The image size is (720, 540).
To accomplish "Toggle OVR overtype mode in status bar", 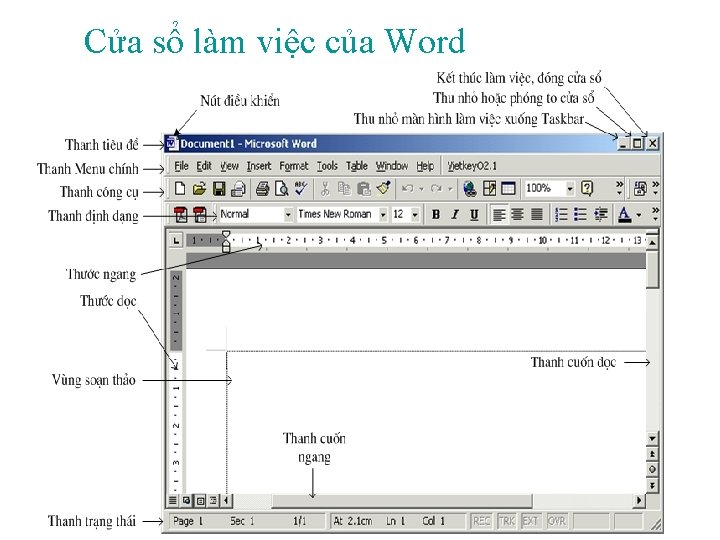I will point(557,521).
